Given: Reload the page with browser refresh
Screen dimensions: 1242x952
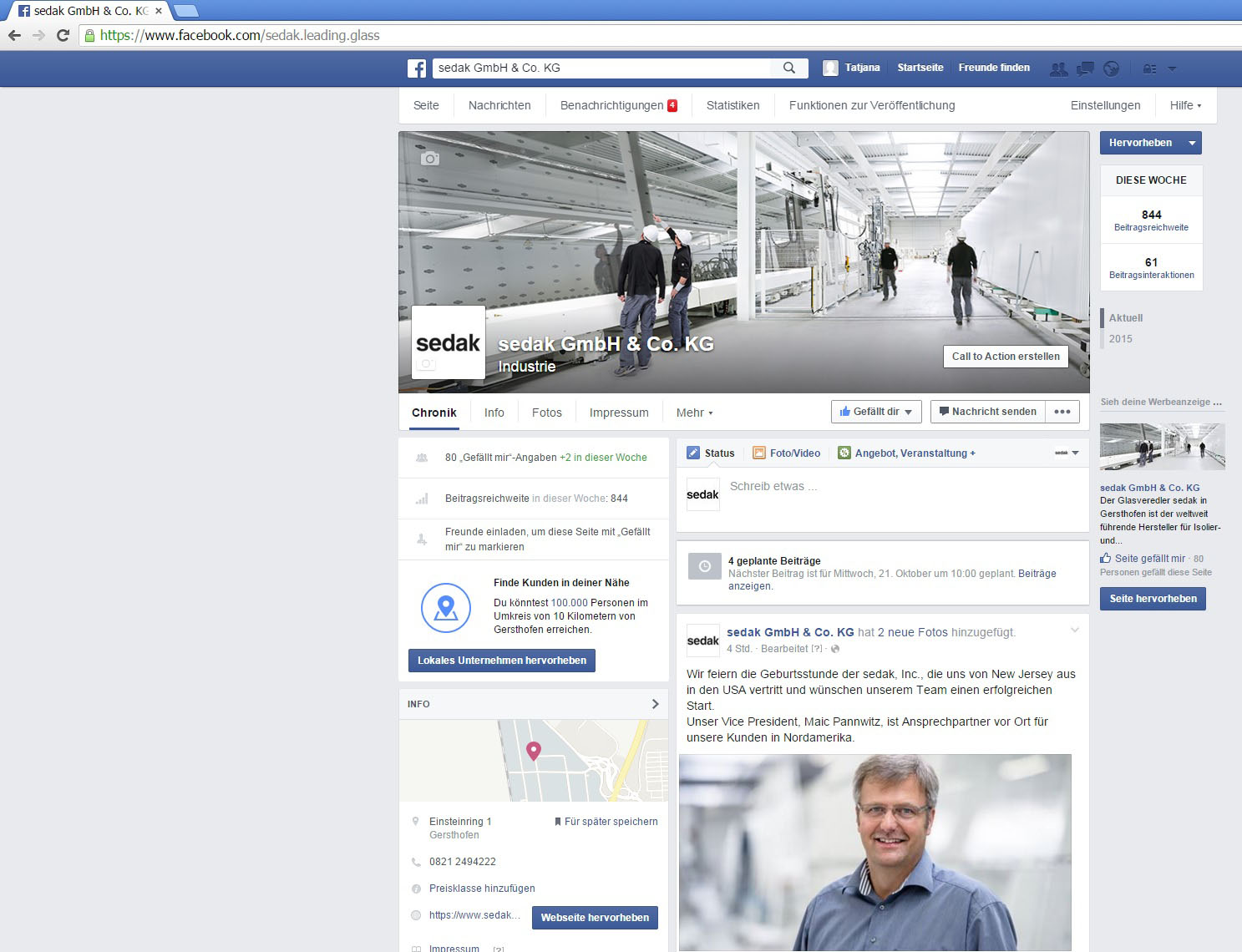Looking at the screenshot, I should (x=63, y=35).
